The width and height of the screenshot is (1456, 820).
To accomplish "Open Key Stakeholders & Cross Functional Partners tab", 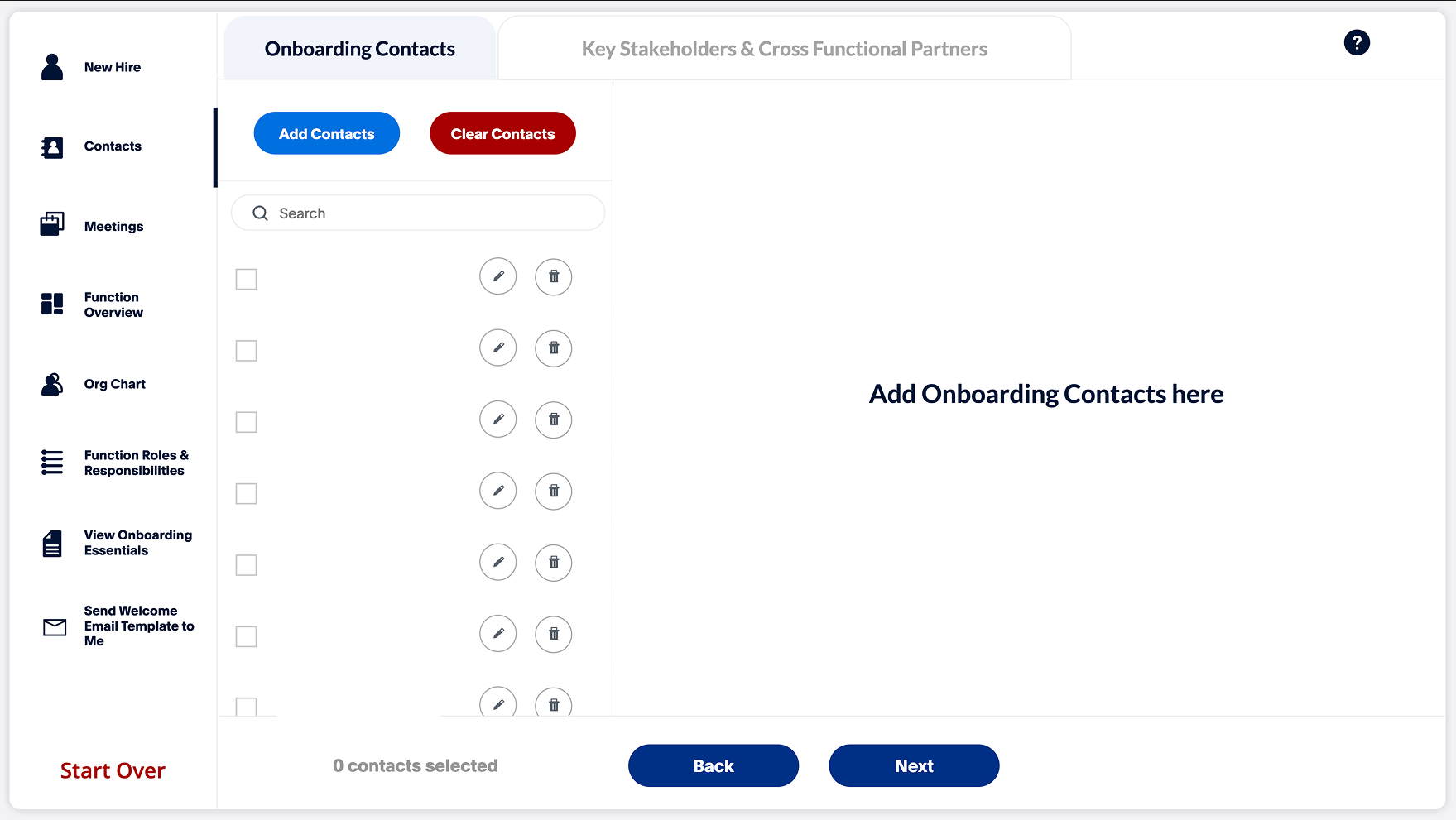I will pos(784,49).
